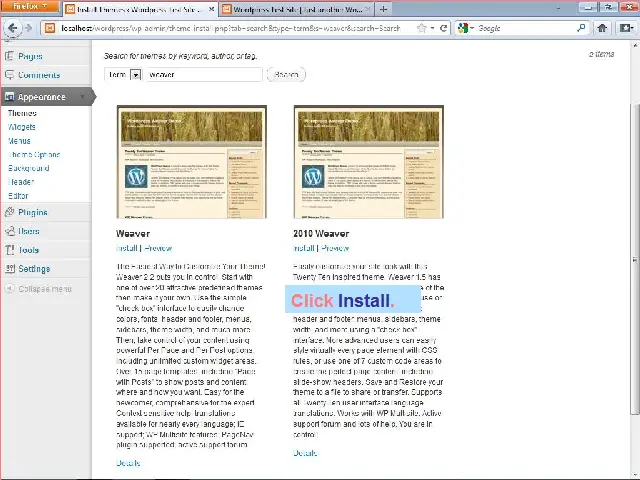Viewport: 640px width, 480px height.
Task: Close the Install Themes browser tab
Action: coord(211,9)
